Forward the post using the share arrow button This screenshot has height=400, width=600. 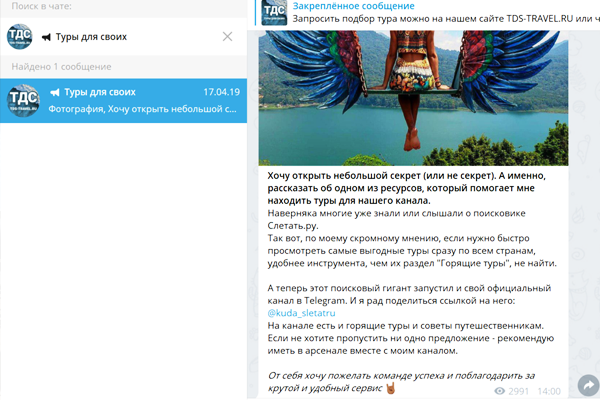point(589,385)
